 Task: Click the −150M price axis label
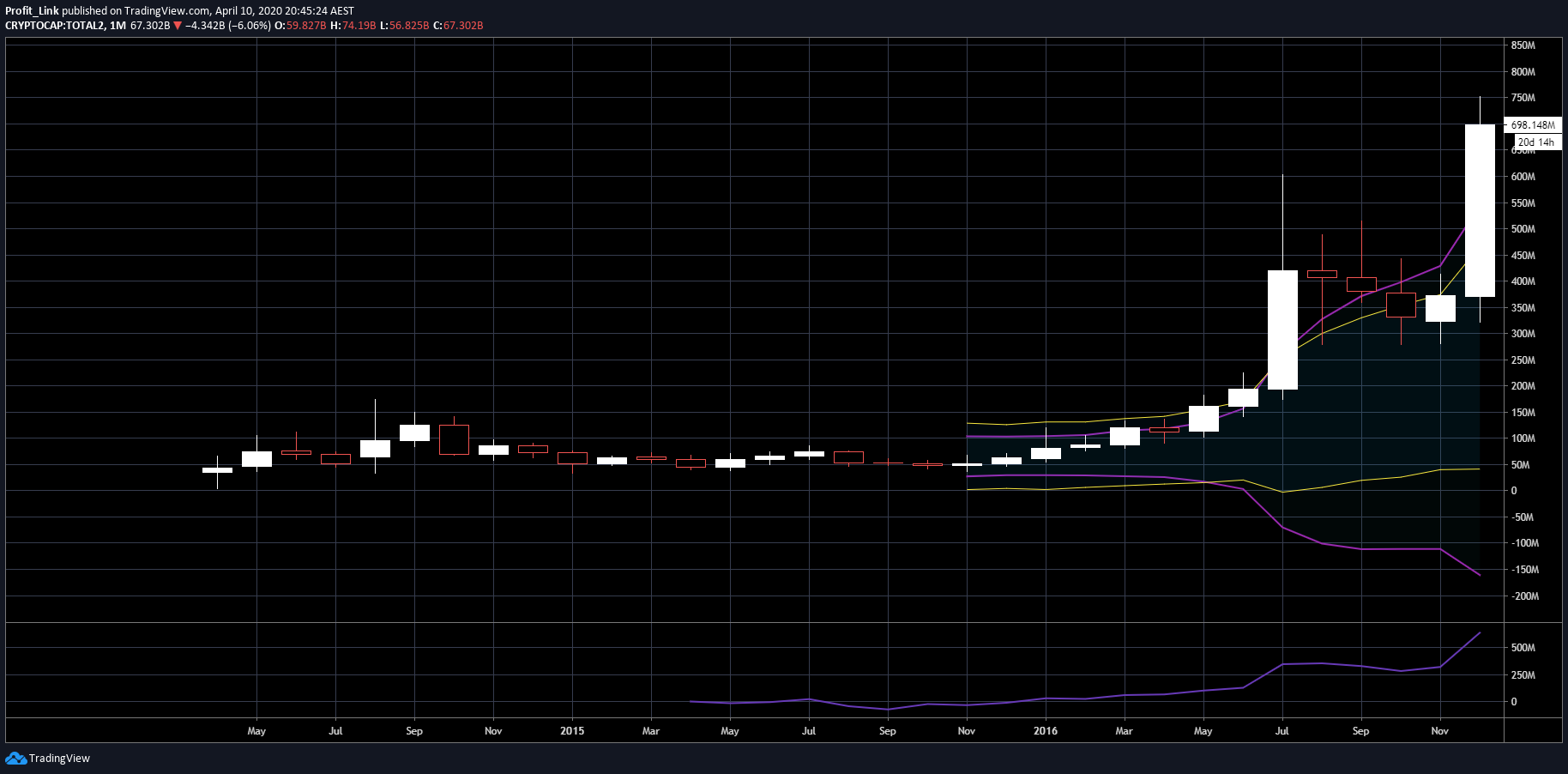point(1525,570)
